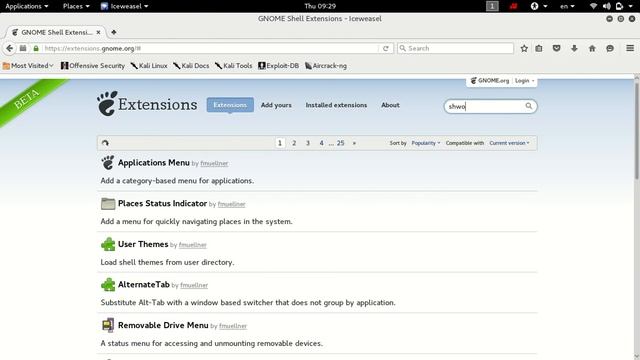Viewport: 640px width, 360px height.
Task: Go to results page 4
Action: pos(321,143)
